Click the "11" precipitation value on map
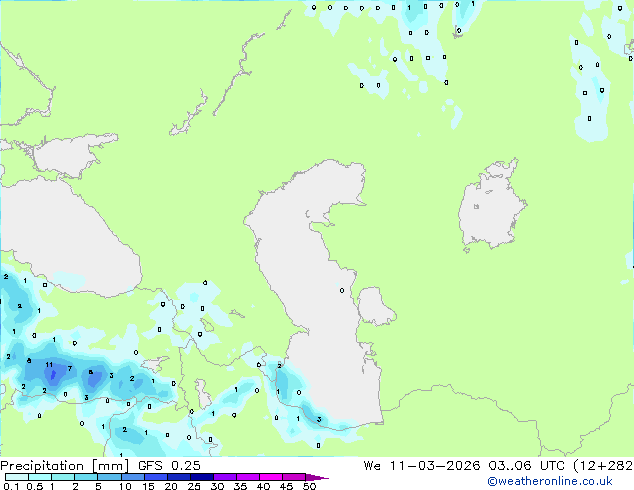This screenshot has height=490, width=634. [49, 365]
